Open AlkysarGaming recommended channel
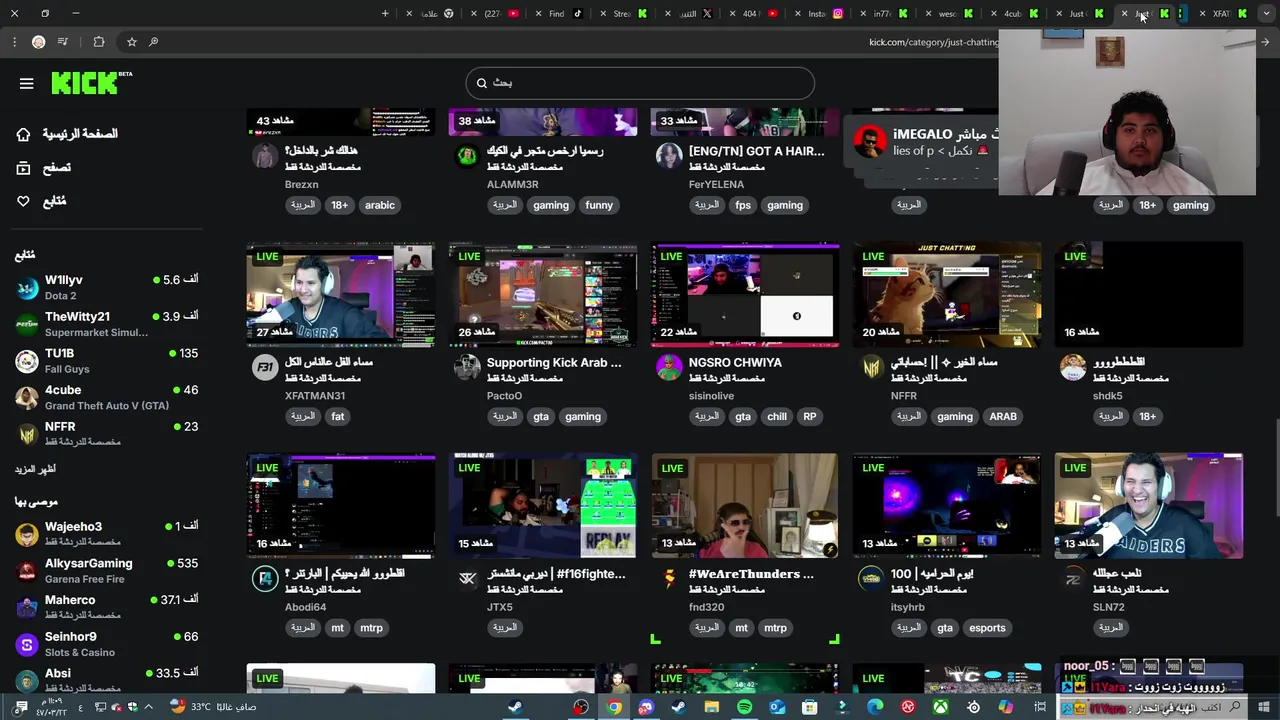The height and width of the screenshot is (720, 1280). pos(106,570)
